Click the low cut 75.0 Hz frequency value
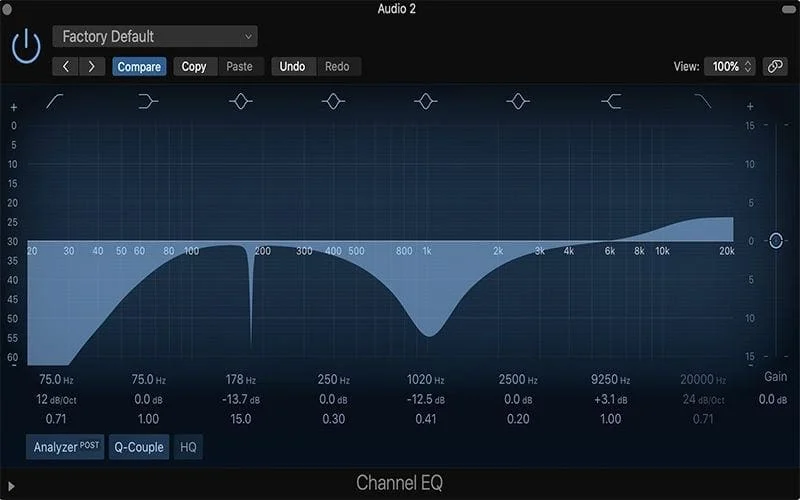 [x=56, y=380]
